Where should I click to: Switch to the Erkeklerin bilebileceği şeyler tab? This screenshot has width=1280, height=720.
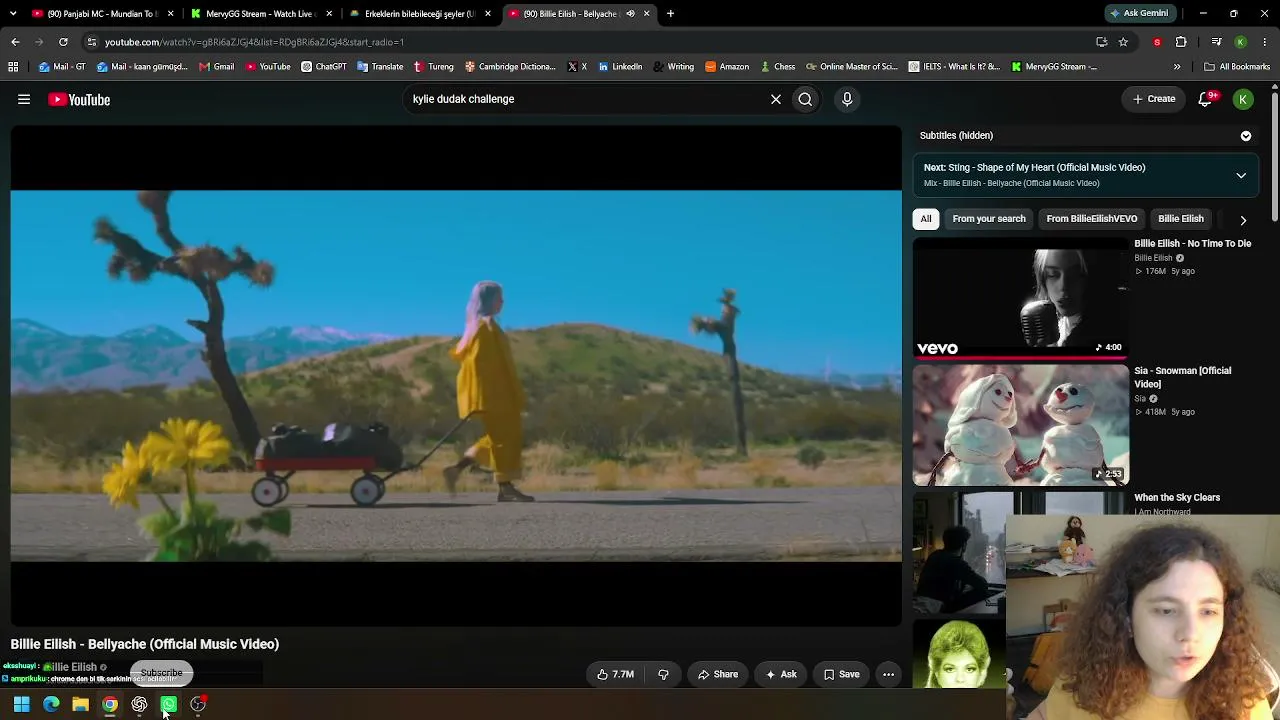[x=419, y=14]
